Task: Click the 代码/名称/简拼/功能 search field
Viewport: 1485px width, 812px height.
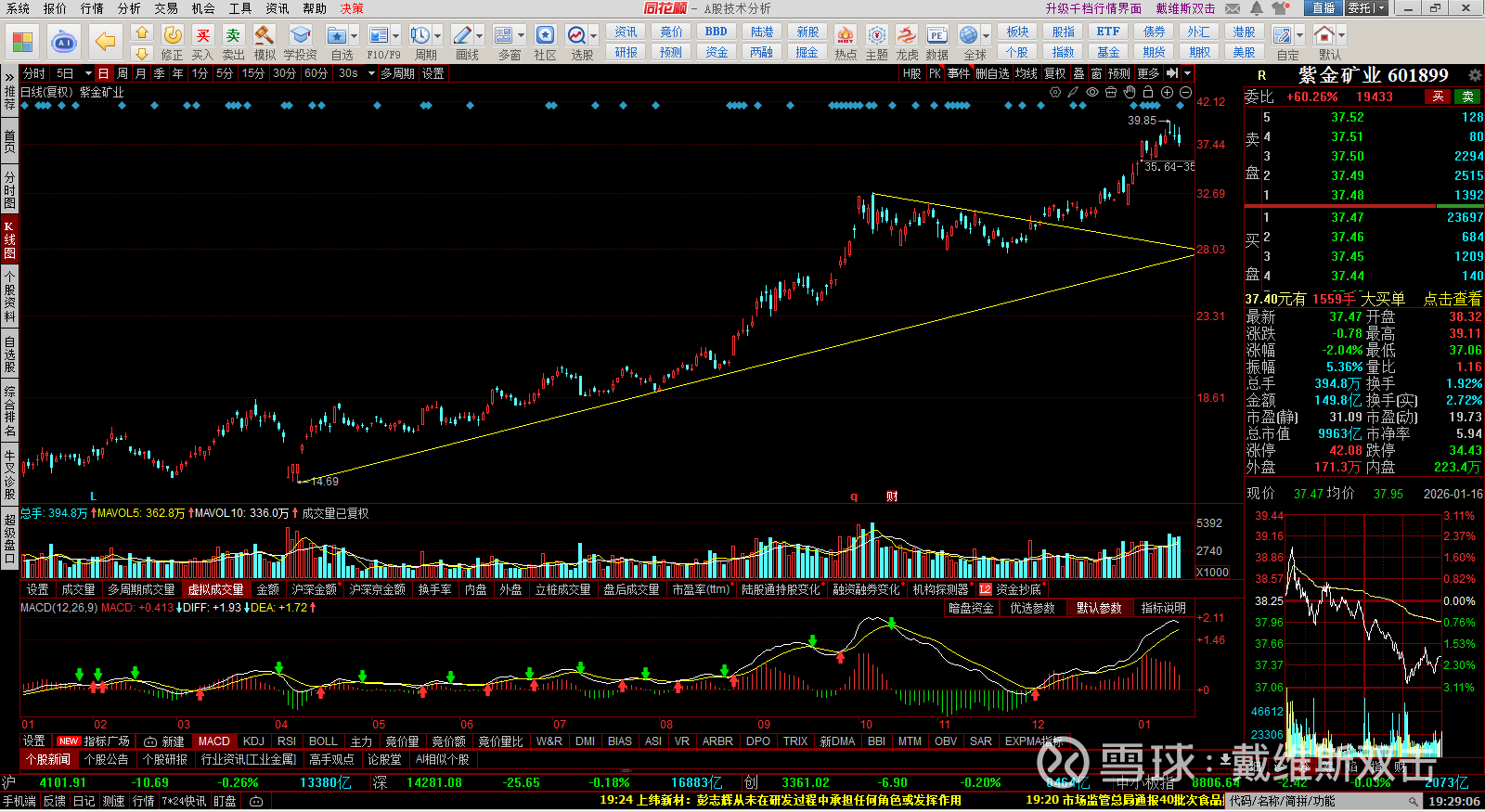Action: (x=1325, y=801)
